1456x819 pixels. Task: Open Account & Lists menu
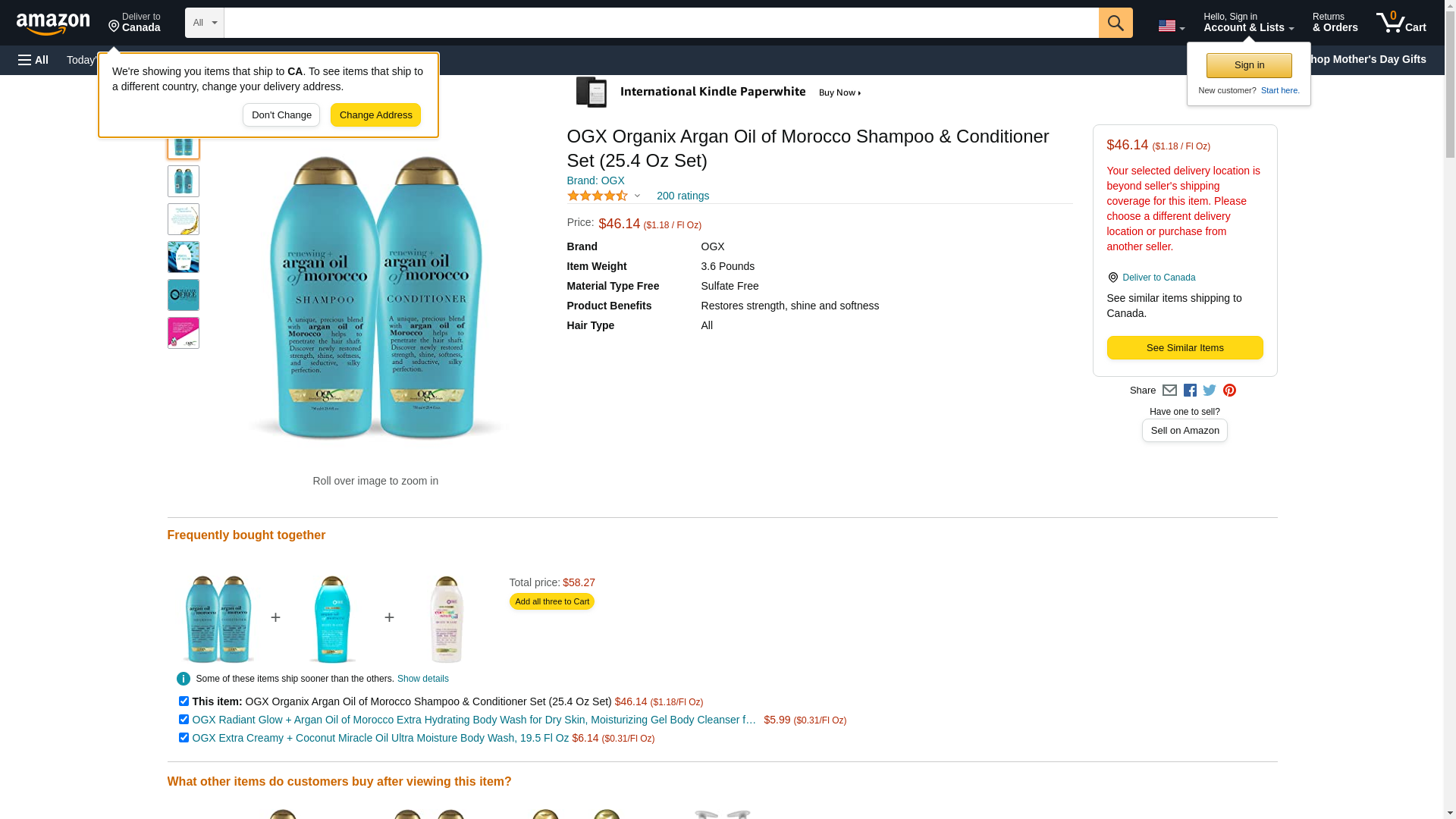pyautogui.click(x=1248, y=23)
